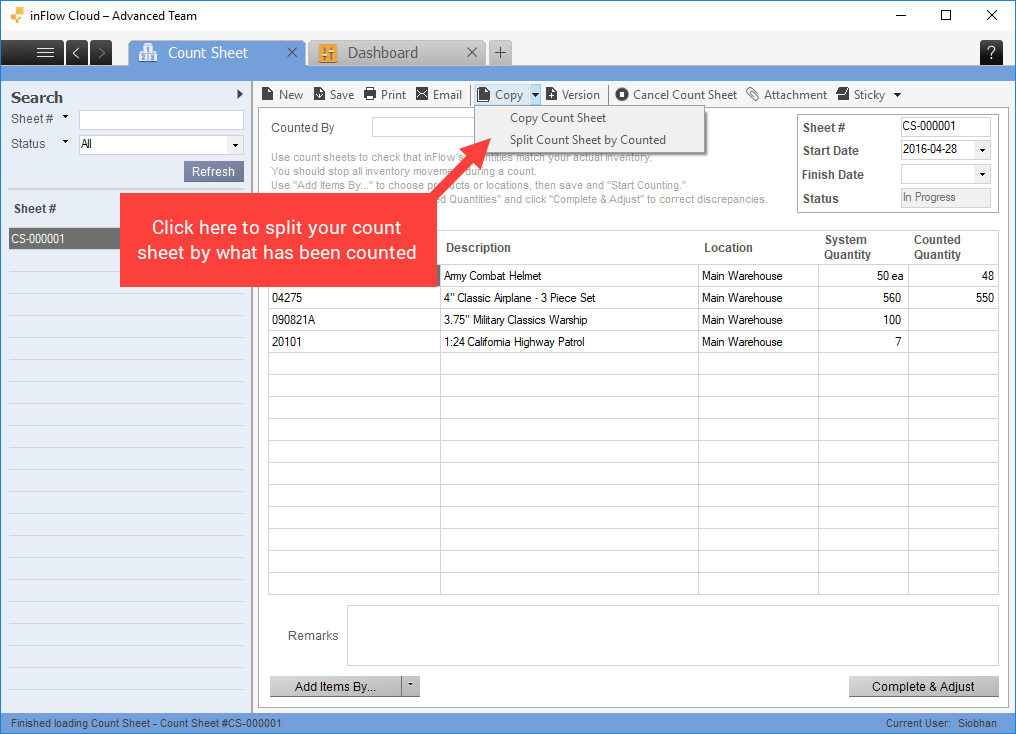The height and width of the screenshot is (734, 1016).
Task: Add a new tab with plus button
Action: coord(500,52)
